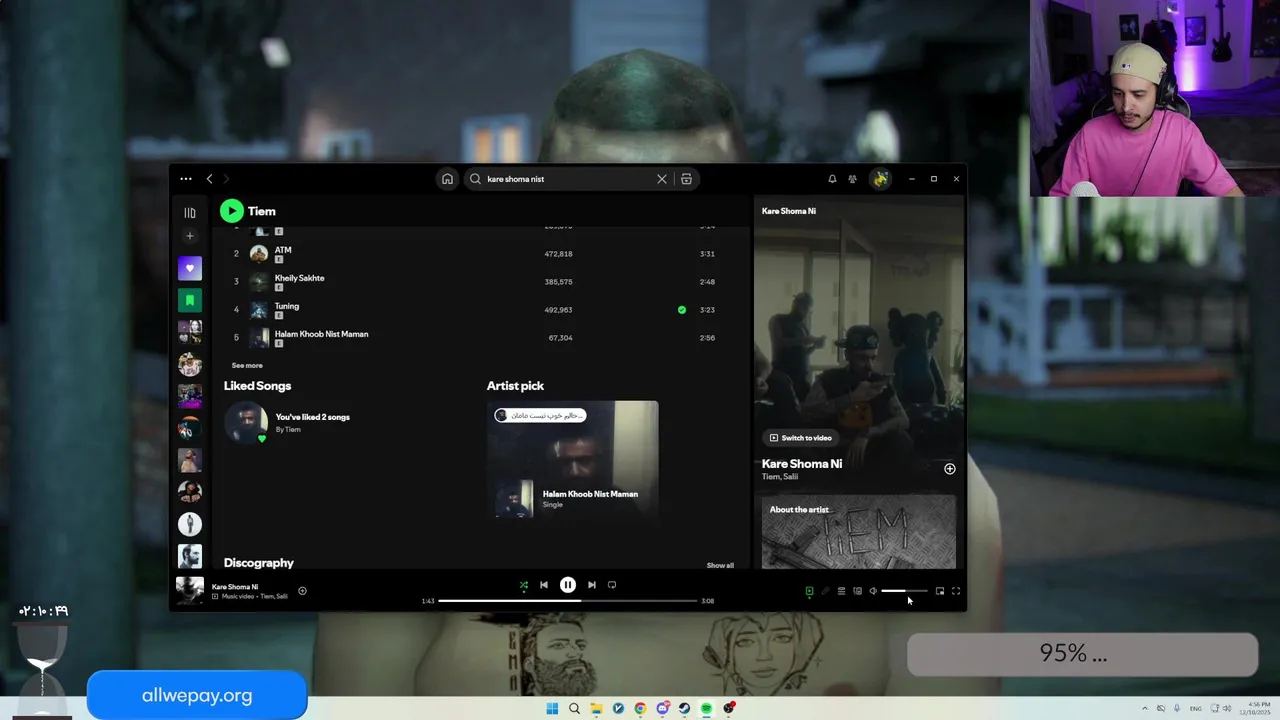Open Steam from taskbar
Screen dimensions: 1280x720
tap(684, 708)
